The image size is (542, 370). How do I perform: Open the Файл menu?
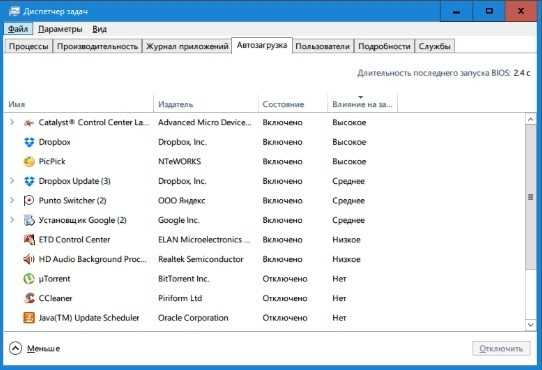click(x=18, y=29)
